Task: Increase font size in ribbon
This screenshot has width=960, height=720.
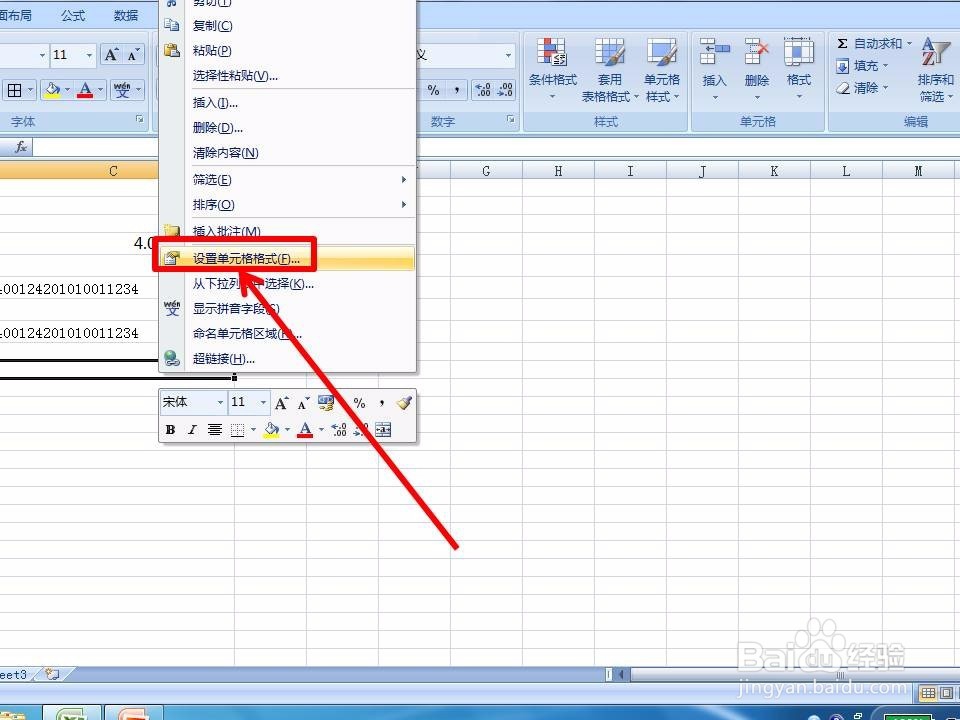Action: pos(111,55)
